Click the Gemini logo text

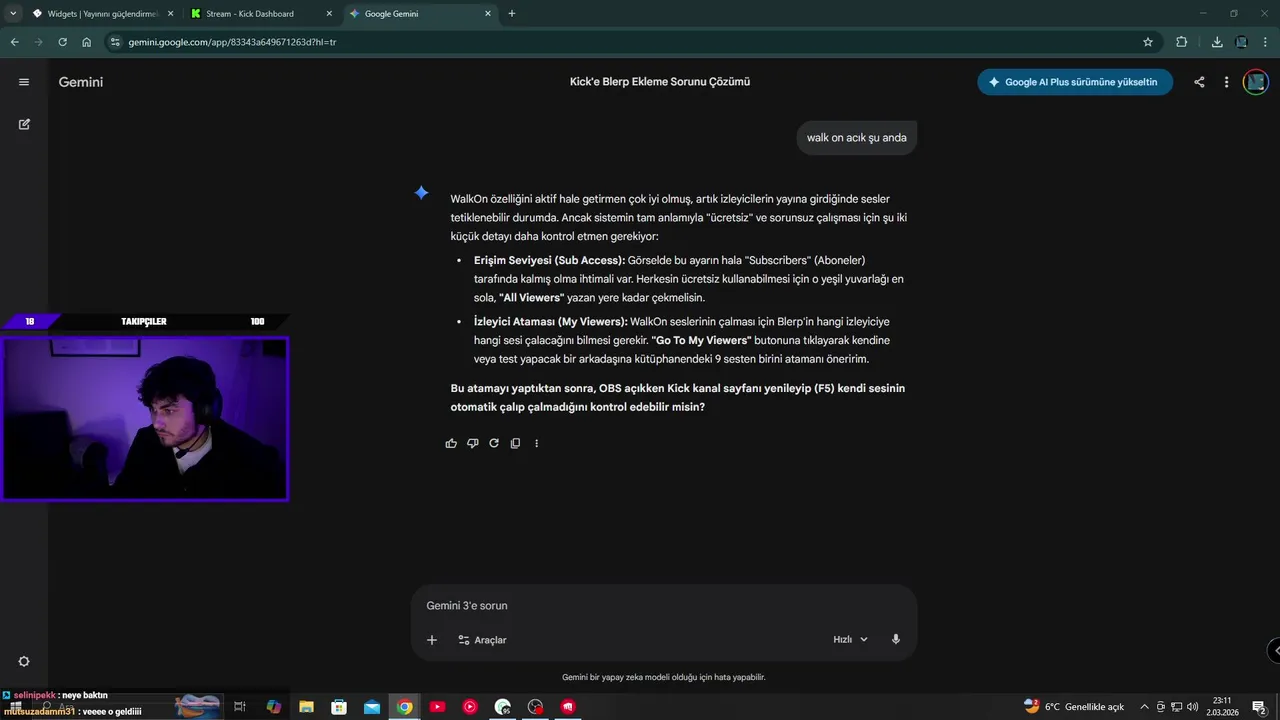(81, 82)
